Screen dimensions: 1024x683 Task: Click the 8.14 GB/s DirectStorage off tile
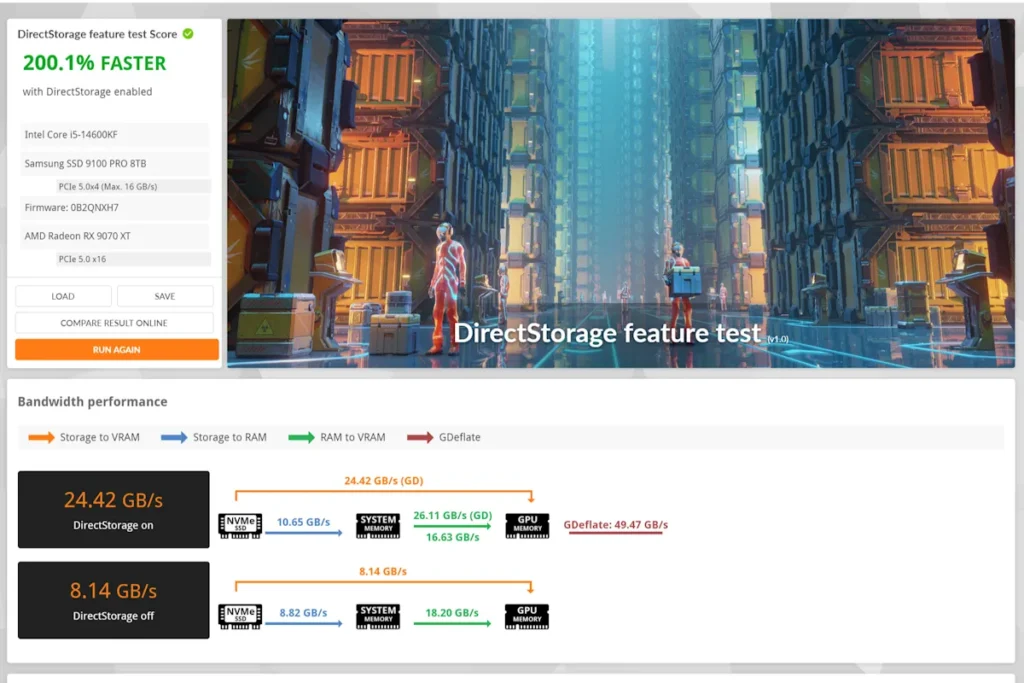tap(114, 600)
